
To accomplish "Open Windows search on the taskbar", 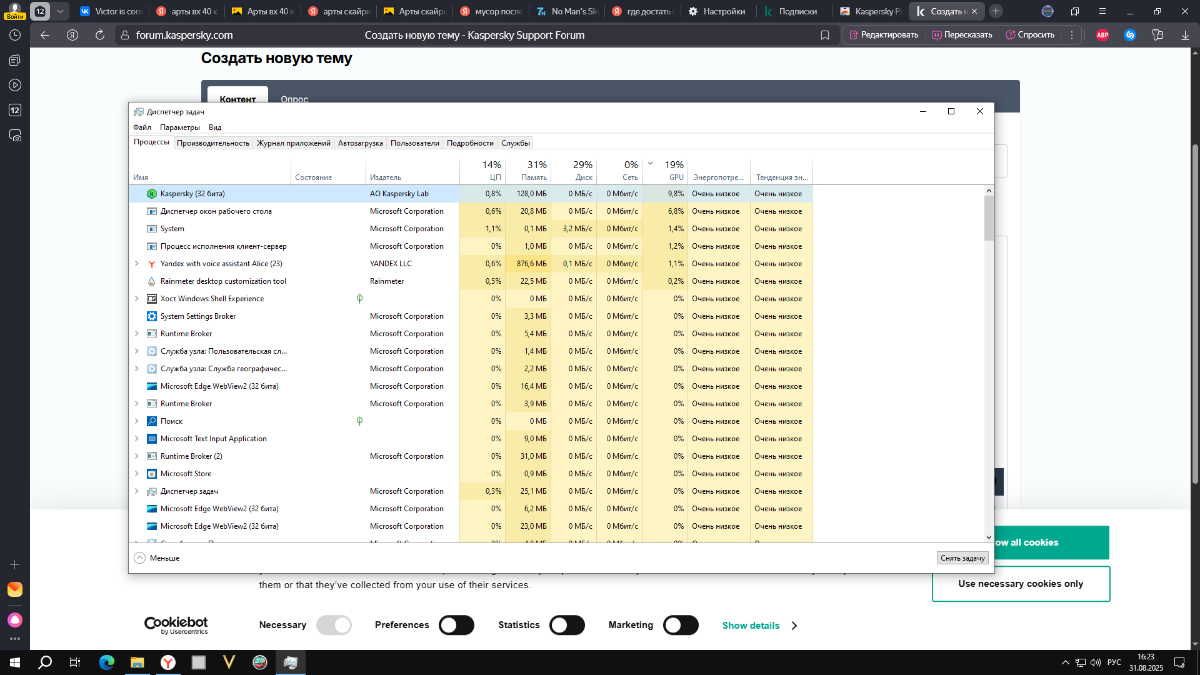I will [45, 662].
